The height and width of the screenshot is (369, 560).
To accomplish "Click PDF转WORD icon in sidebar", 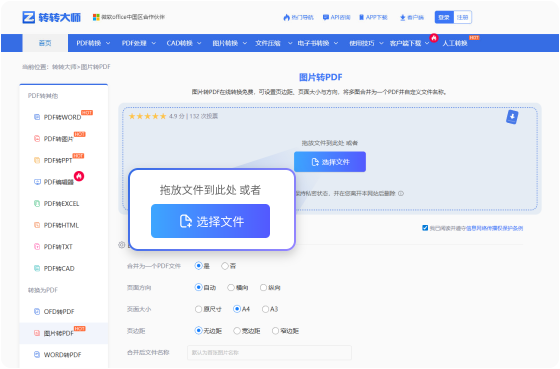I will pyautogui.click(x=37, y=117).
